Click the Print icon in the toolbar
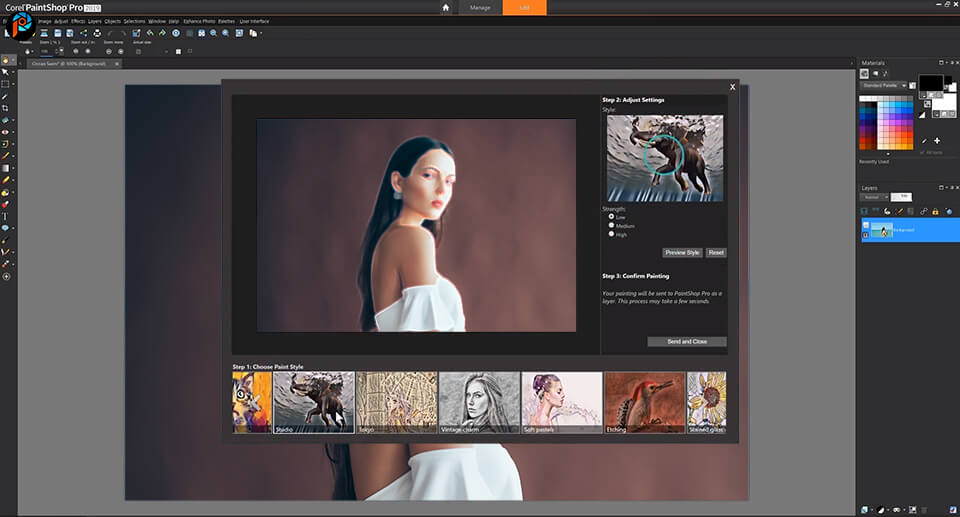The width and height of the screenshot is (960, 517). click(97, 33)
